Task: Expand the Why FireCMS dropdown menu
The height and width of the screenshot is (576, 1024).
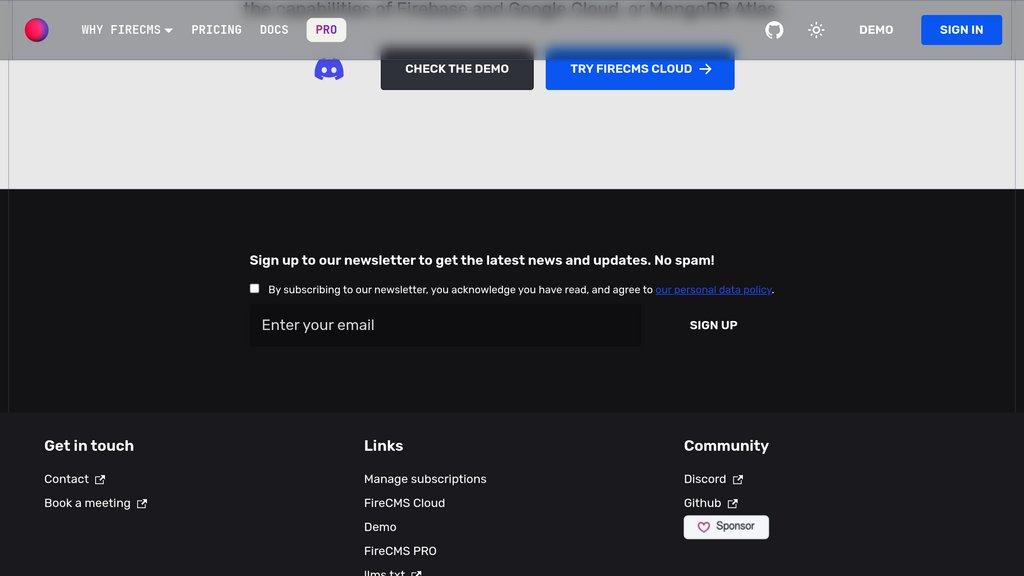Action: (127, 30)
